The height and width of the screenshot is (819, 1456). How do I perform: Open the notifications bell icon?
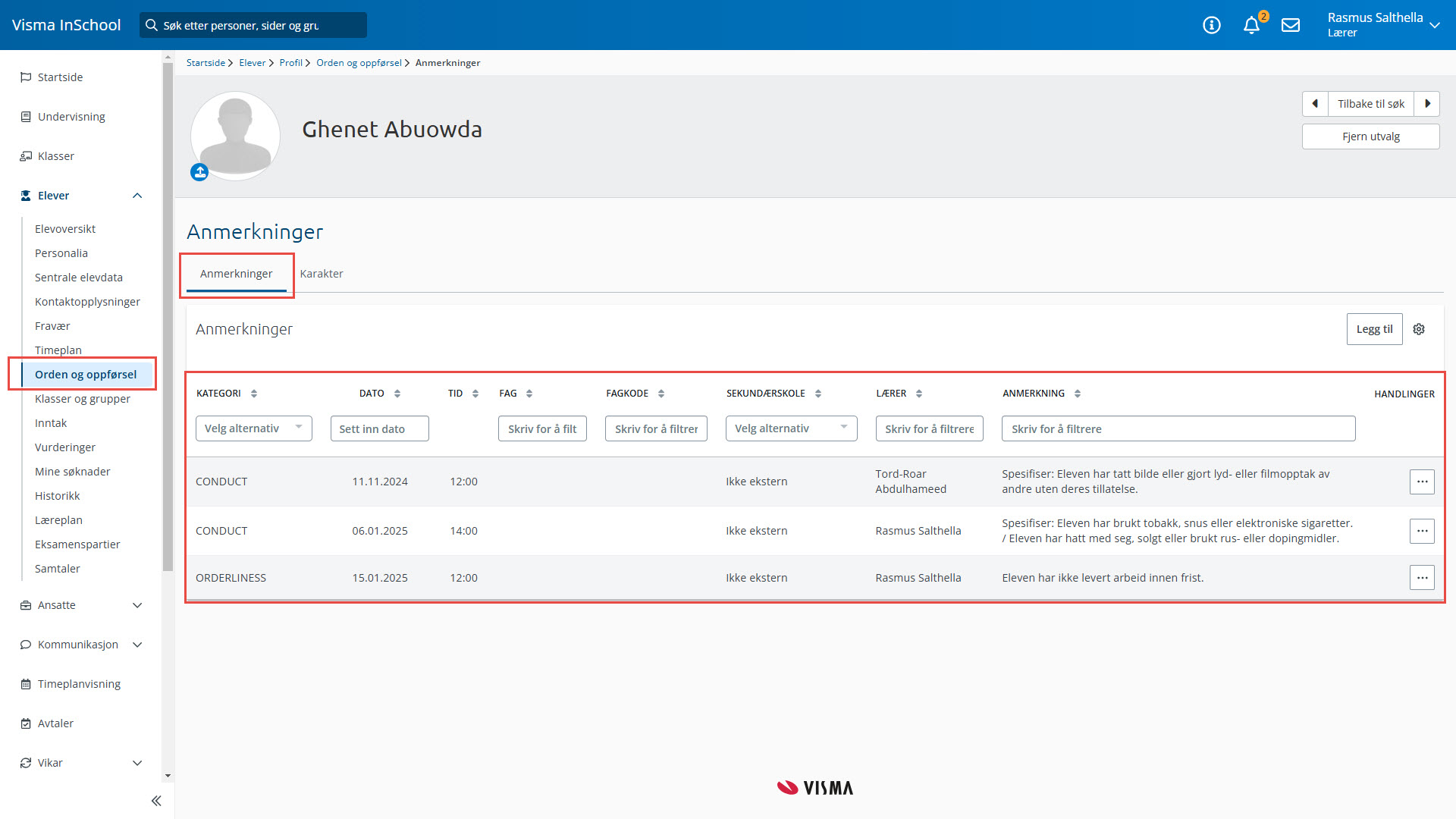pos(1251,26)
